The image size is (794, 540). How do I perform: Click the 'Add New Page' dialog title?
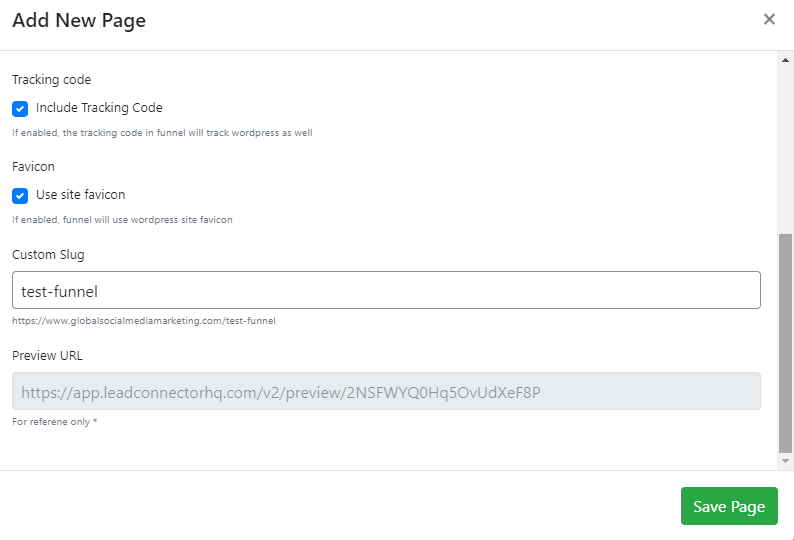click(79, 20)
